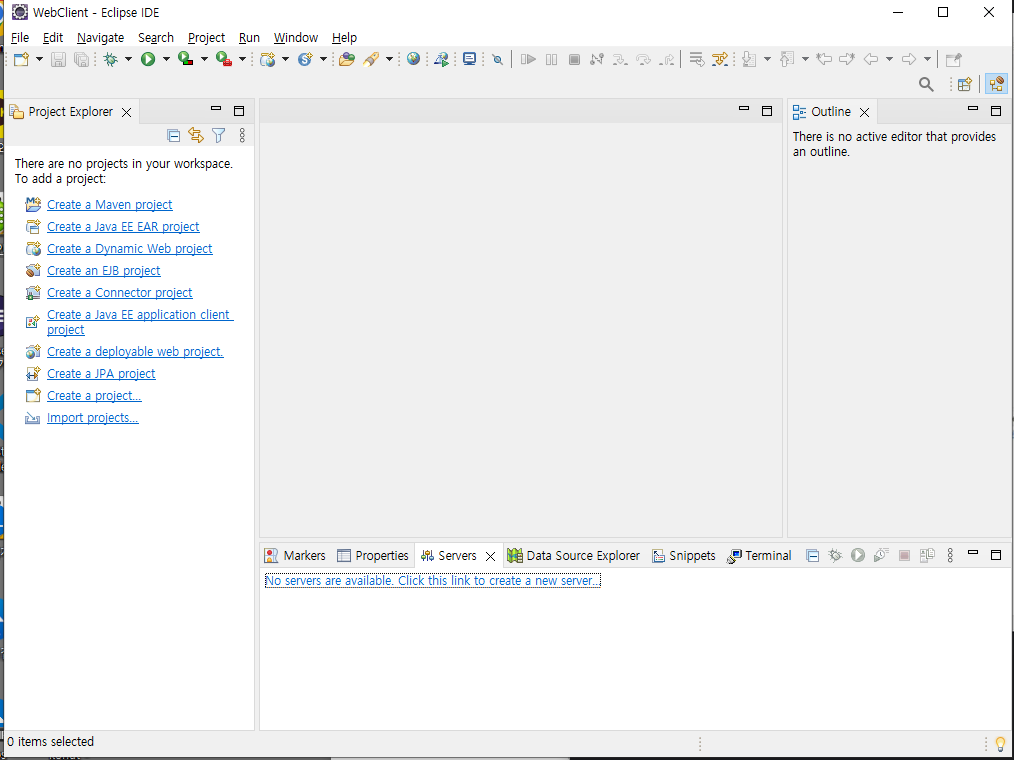Click the Debug bug icon in main toolbar
Screen dimensions: 1014x760
tap(111, 60)
